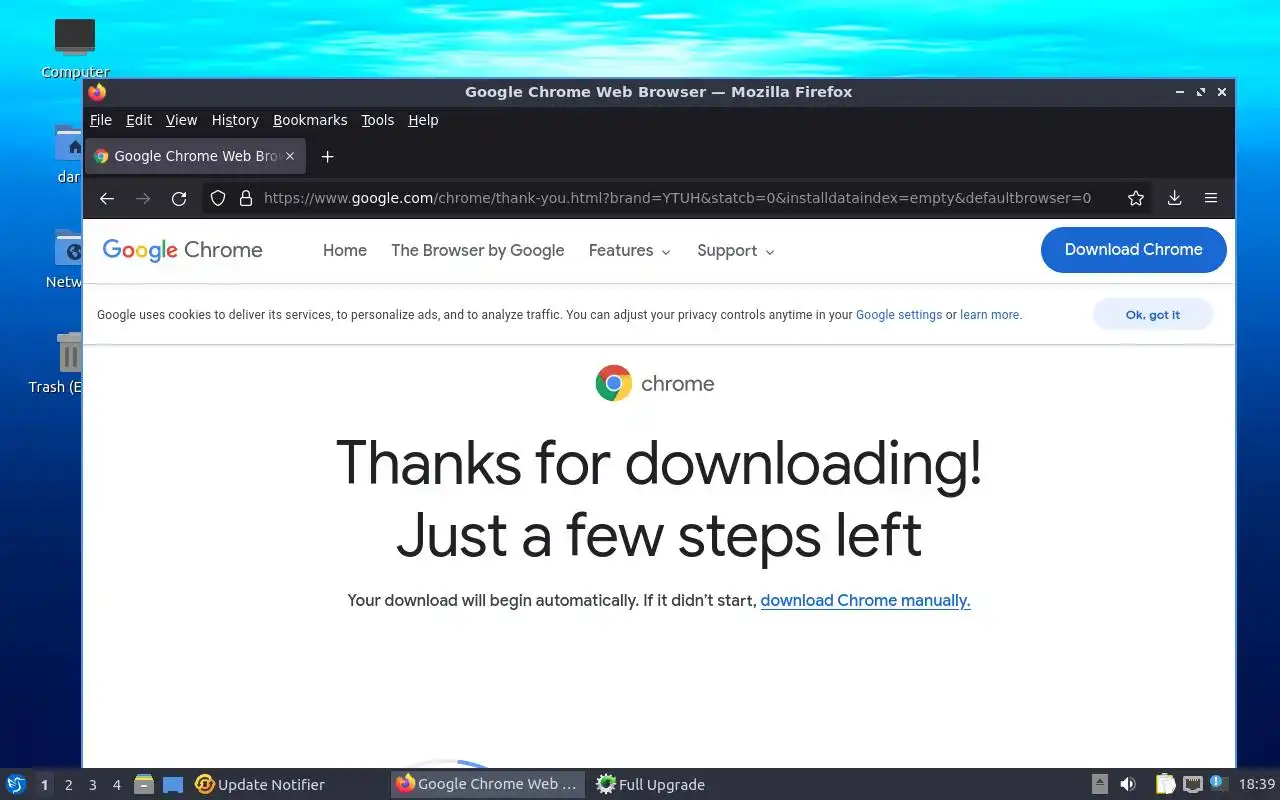Reload the current page

pyautogui.click(x=179, y=198)
